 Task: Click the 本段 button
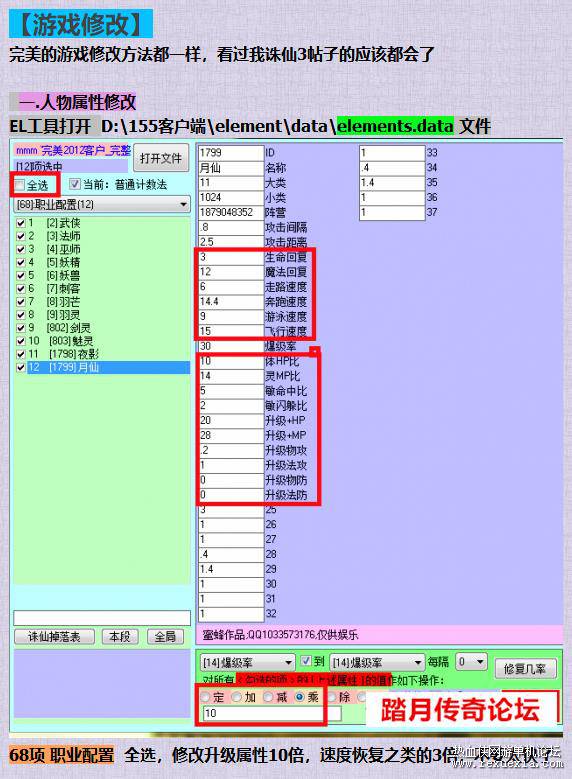[x=119, y=636]
